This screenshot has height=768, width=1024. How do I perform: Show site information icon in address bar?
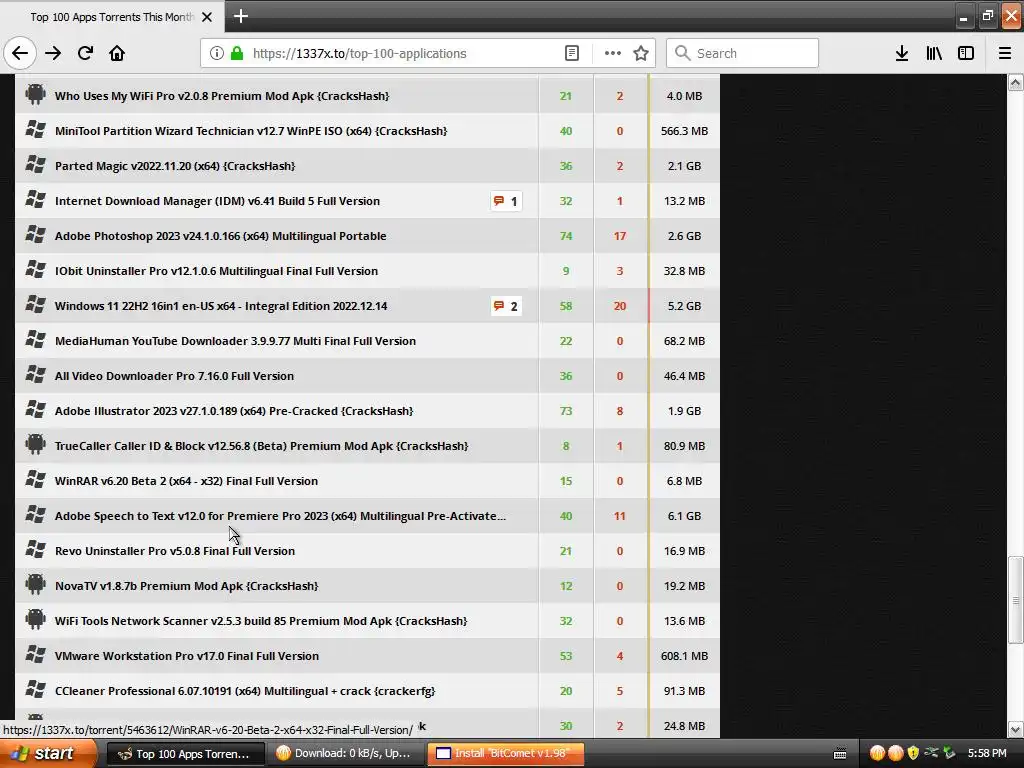pos(216,53)
